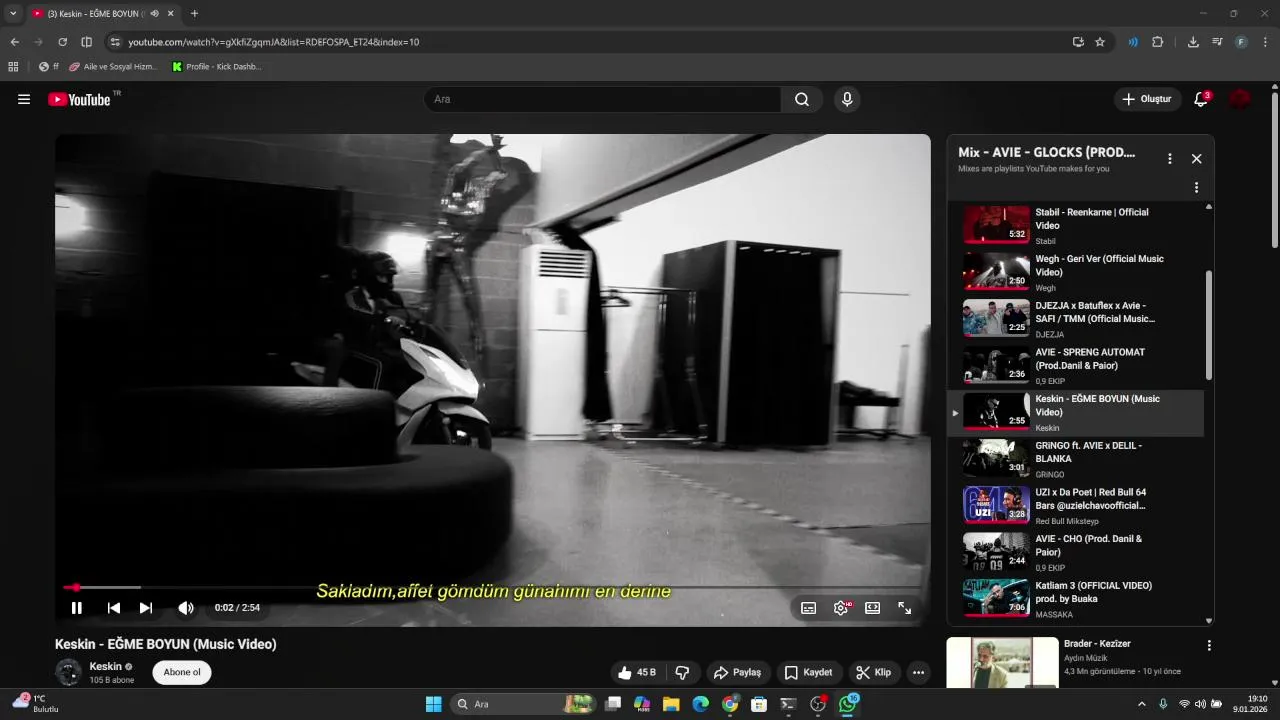Screen dimensions: 1280x720
Task: Open video player settings gear
Action: (841, 608)
